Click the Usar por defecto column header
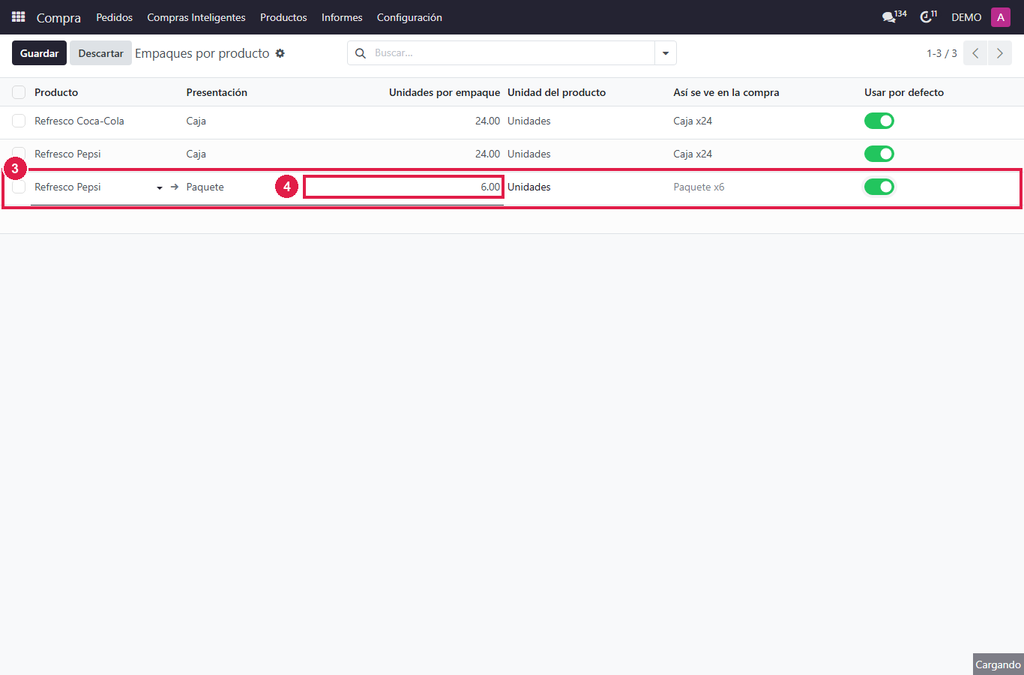The image size is (1024, 675). tap(904, 93)
